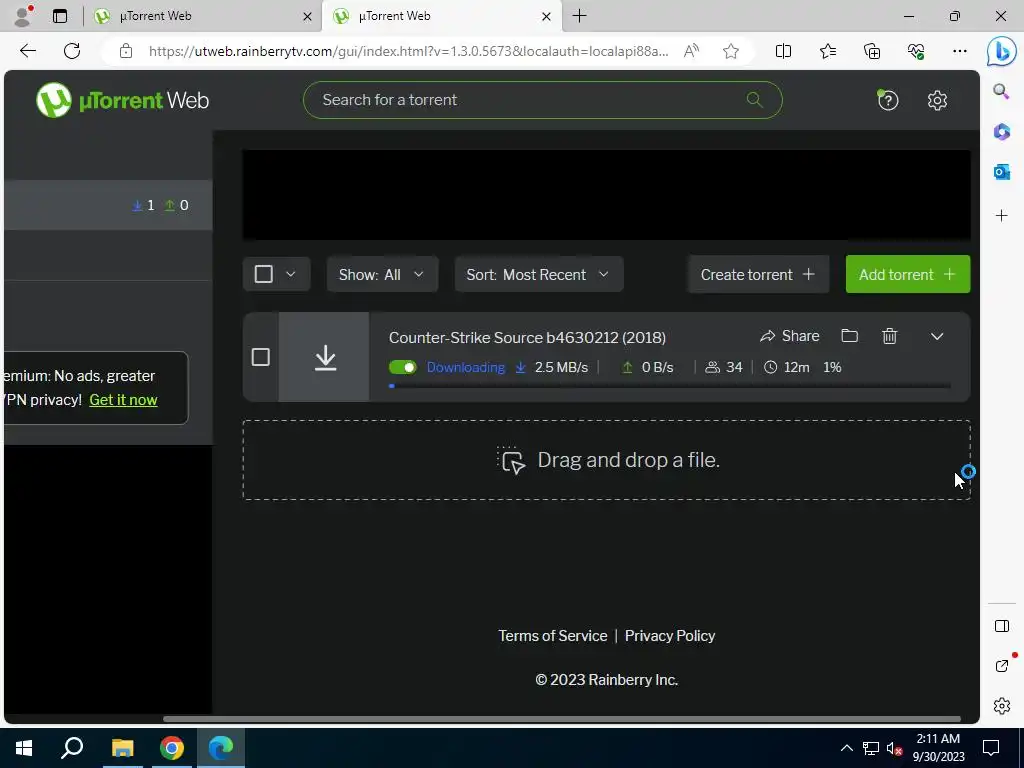
Task: Refresh the page with reload icon
Action: tap(72, 51)
